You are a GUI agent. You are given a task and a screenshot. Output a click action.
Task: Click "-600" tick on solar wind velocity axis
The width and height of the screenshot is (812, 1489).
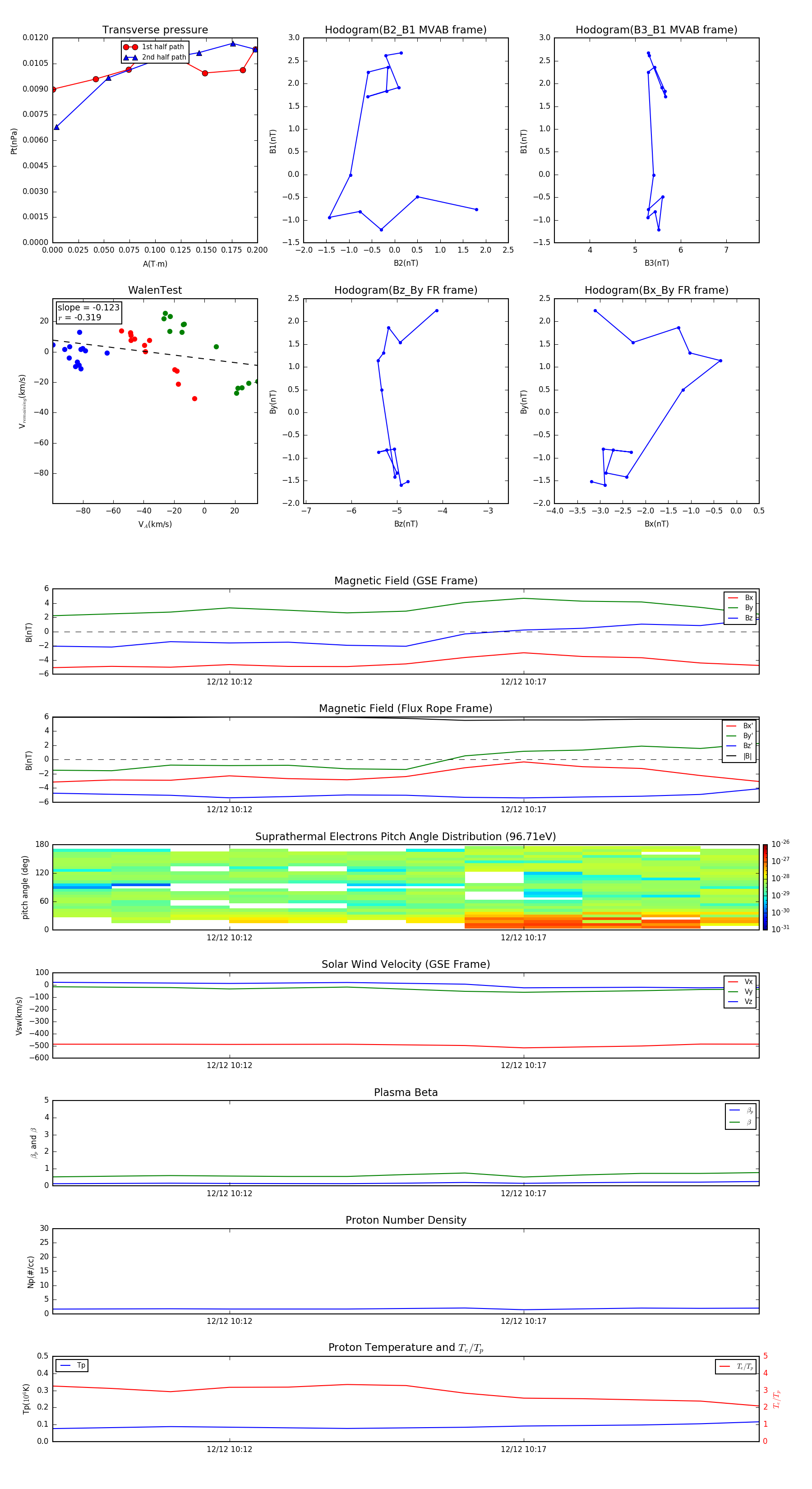[39, 1059]
